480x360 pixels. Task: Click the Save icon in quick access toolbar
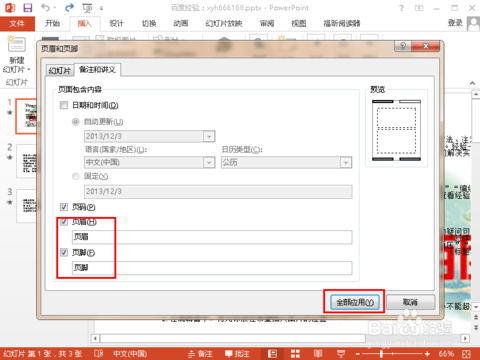(28, 8)
